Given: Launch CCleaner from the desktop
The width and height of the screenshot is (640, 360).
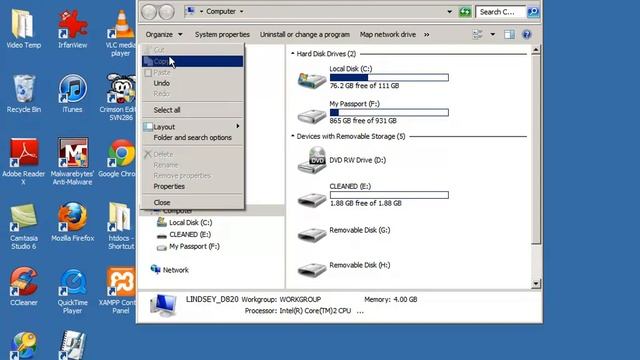Looking at the screenshot, I should [23, 286].
